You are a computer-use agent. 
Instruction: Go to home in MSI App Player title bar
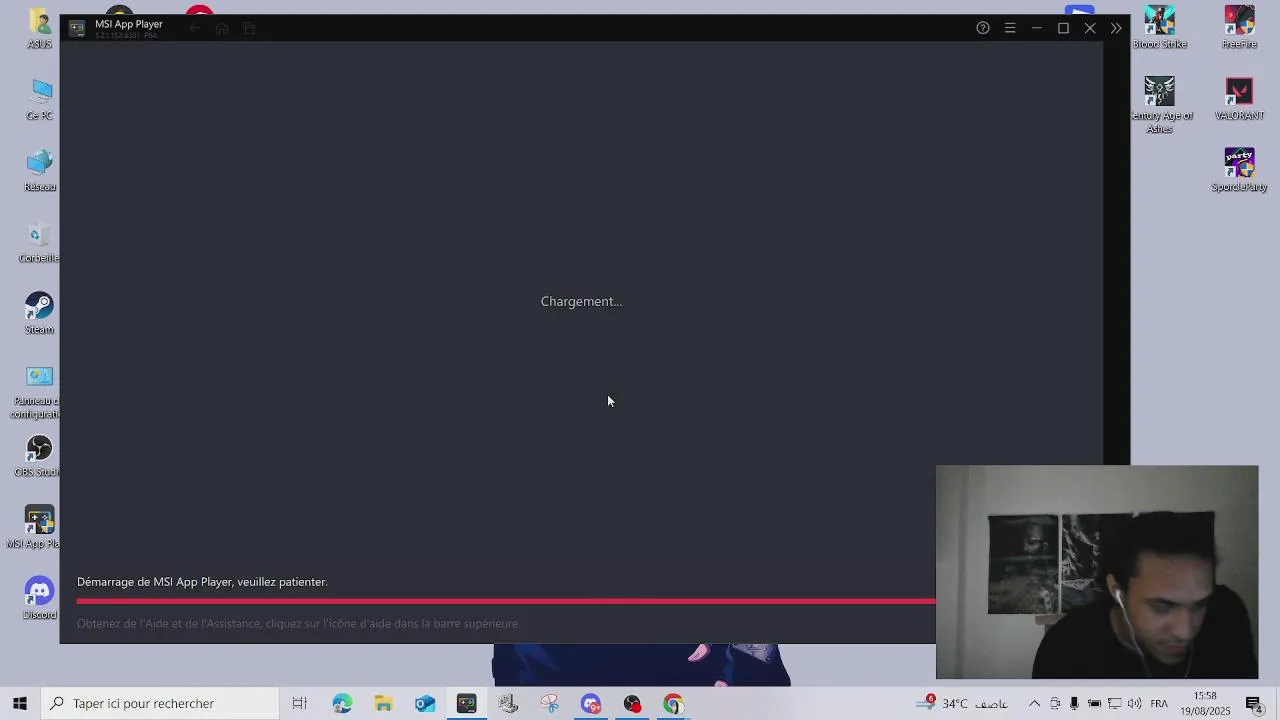[x=222, y=28]
